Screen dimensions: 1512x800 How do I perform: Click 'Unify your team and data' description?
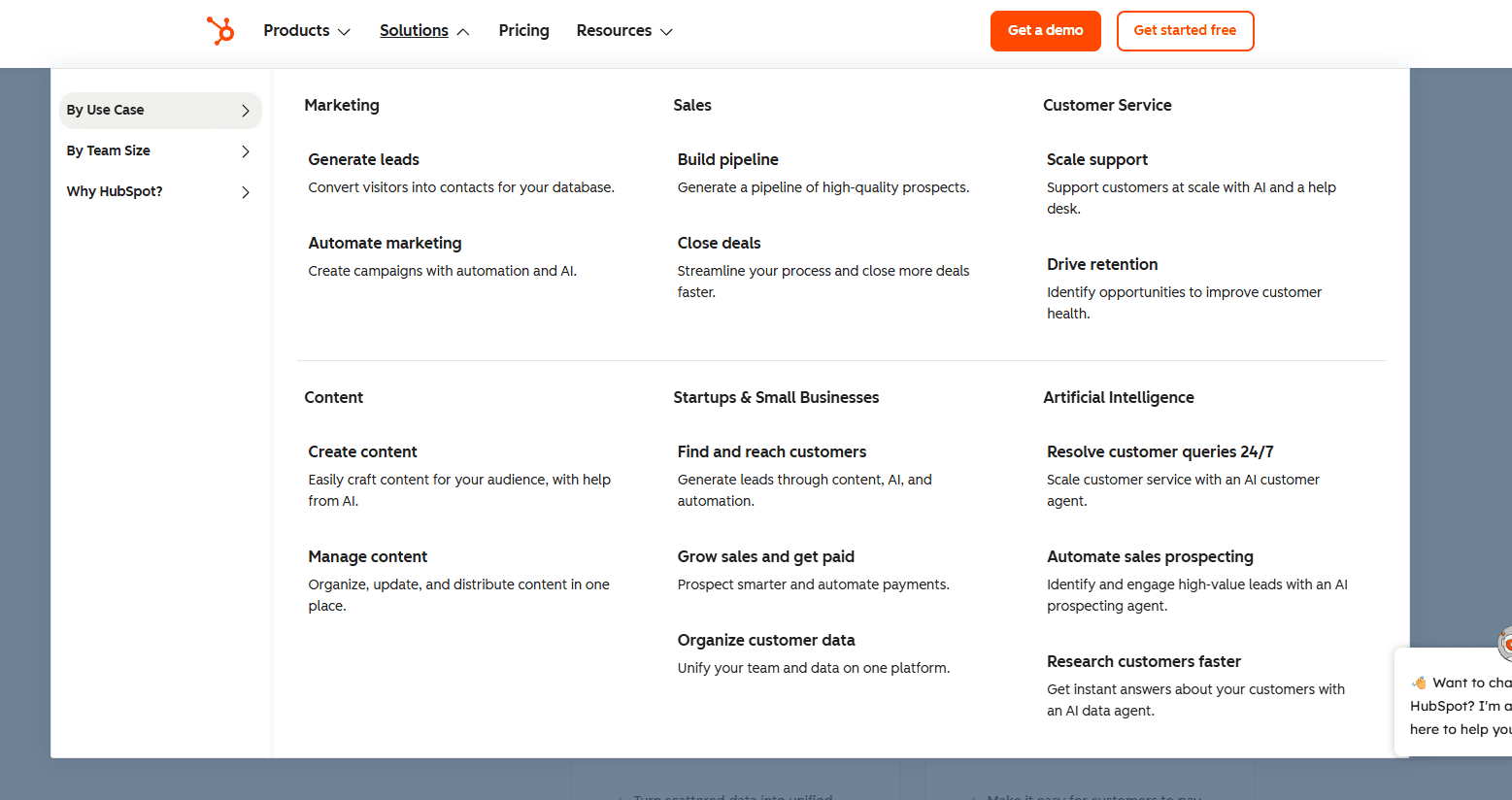[813, 668]
